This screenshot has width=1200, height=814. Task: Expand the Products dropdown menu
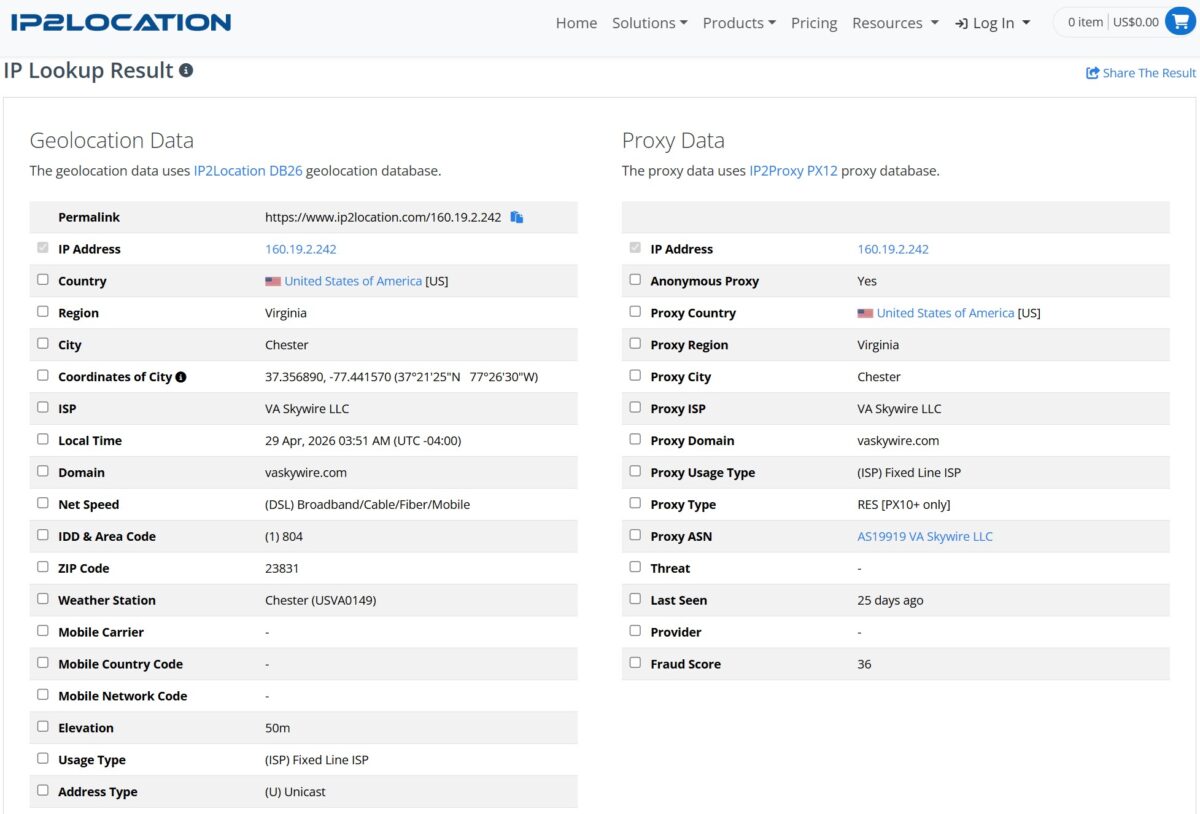pos(739,23)
